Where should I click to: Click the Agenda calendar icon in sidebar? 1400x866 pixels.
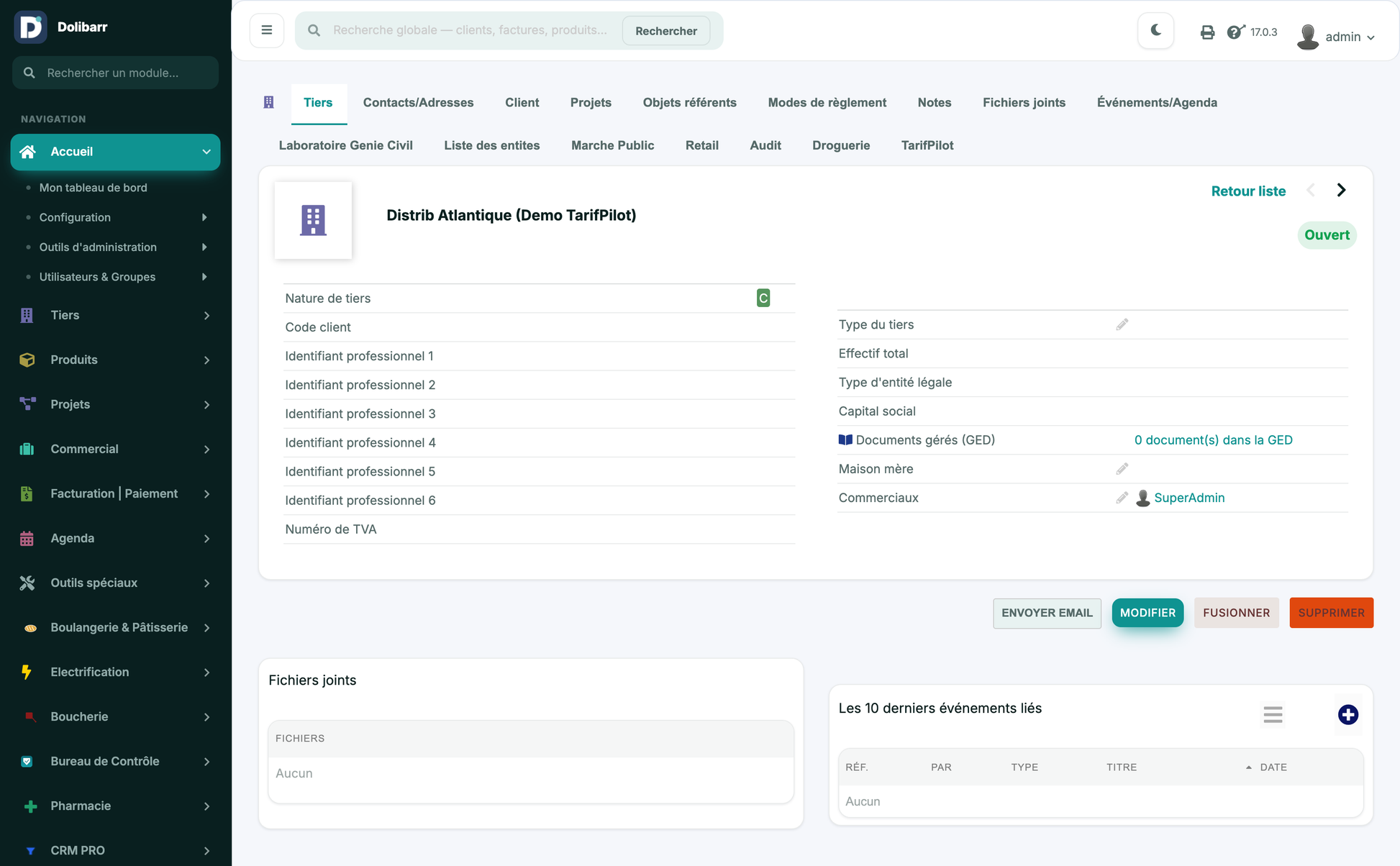pyautogui.click(x=27, y=538)
